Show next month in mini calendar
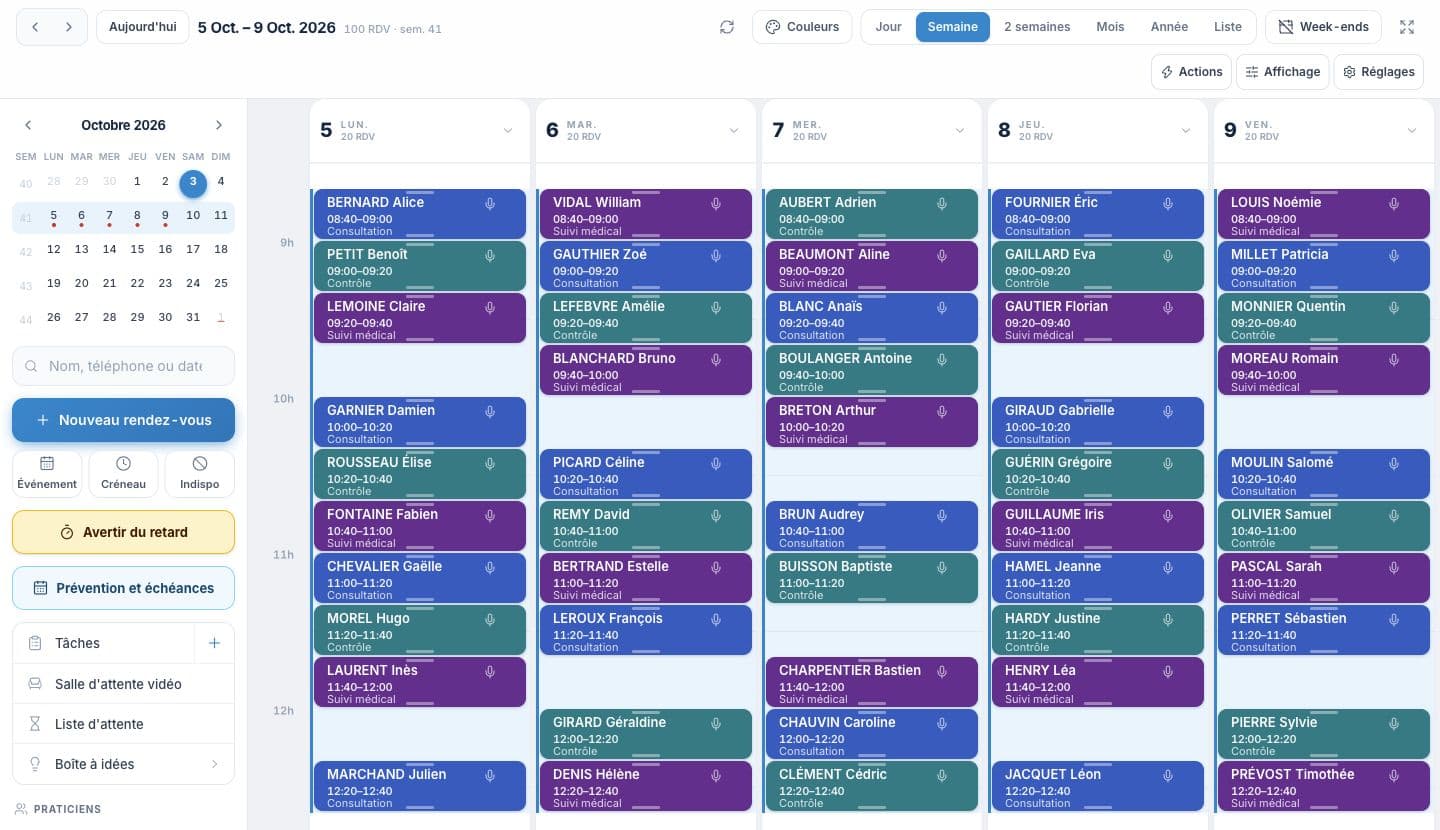 click(x=219, y=125)
